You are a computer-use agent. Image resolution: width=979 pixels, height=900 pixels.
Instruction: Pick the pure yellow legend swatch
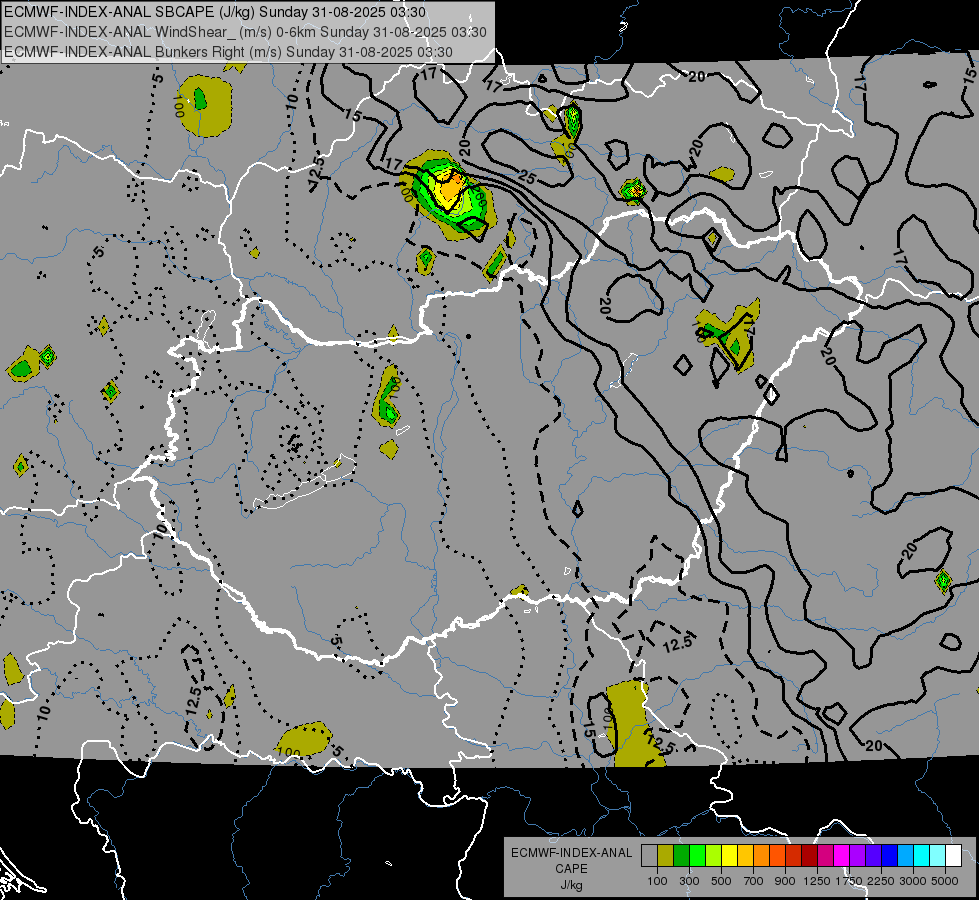coord(729,855)
